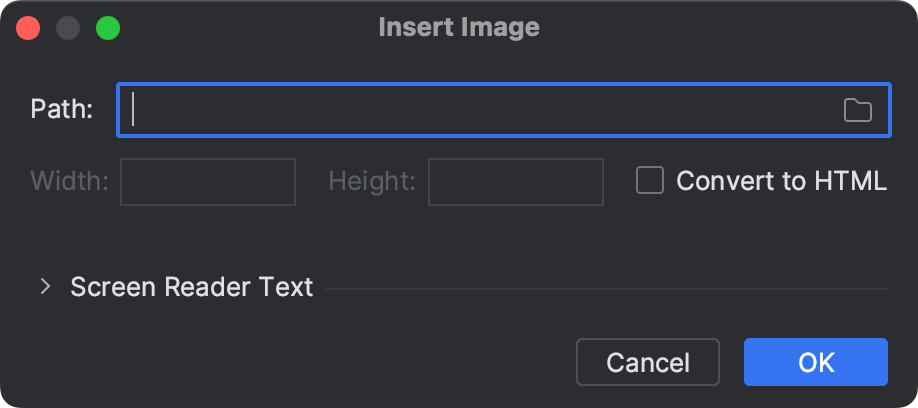Click the Height label
This screenshot has width=918, height=408.
coord(371,181)
